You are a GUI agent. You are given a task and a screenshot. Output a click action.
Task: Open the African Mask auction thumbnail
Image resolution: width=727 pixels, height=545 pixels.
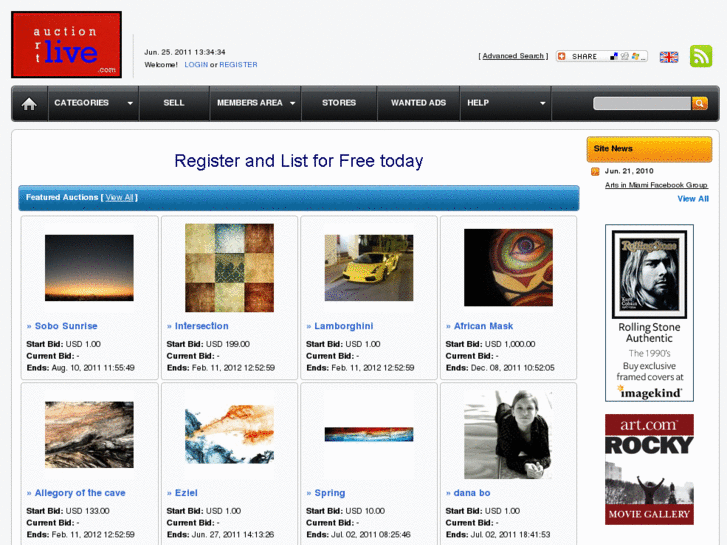click(508, 267)
